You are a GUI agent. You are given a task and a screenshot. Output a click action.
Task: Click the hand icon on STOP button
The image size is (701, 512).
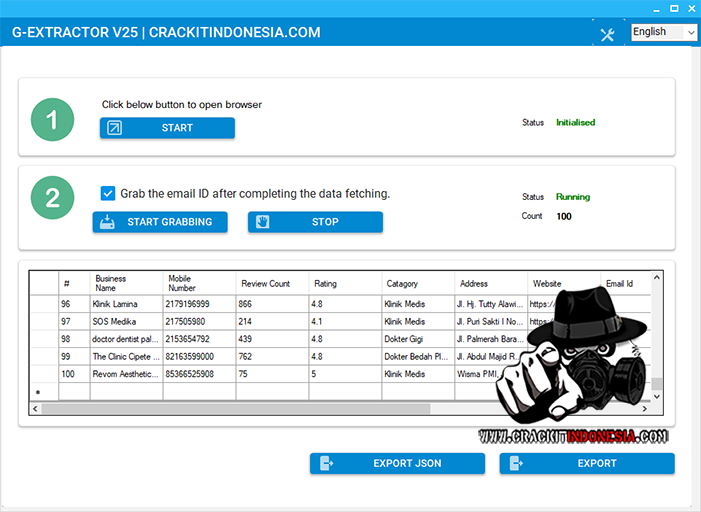[x=263, y=222]
